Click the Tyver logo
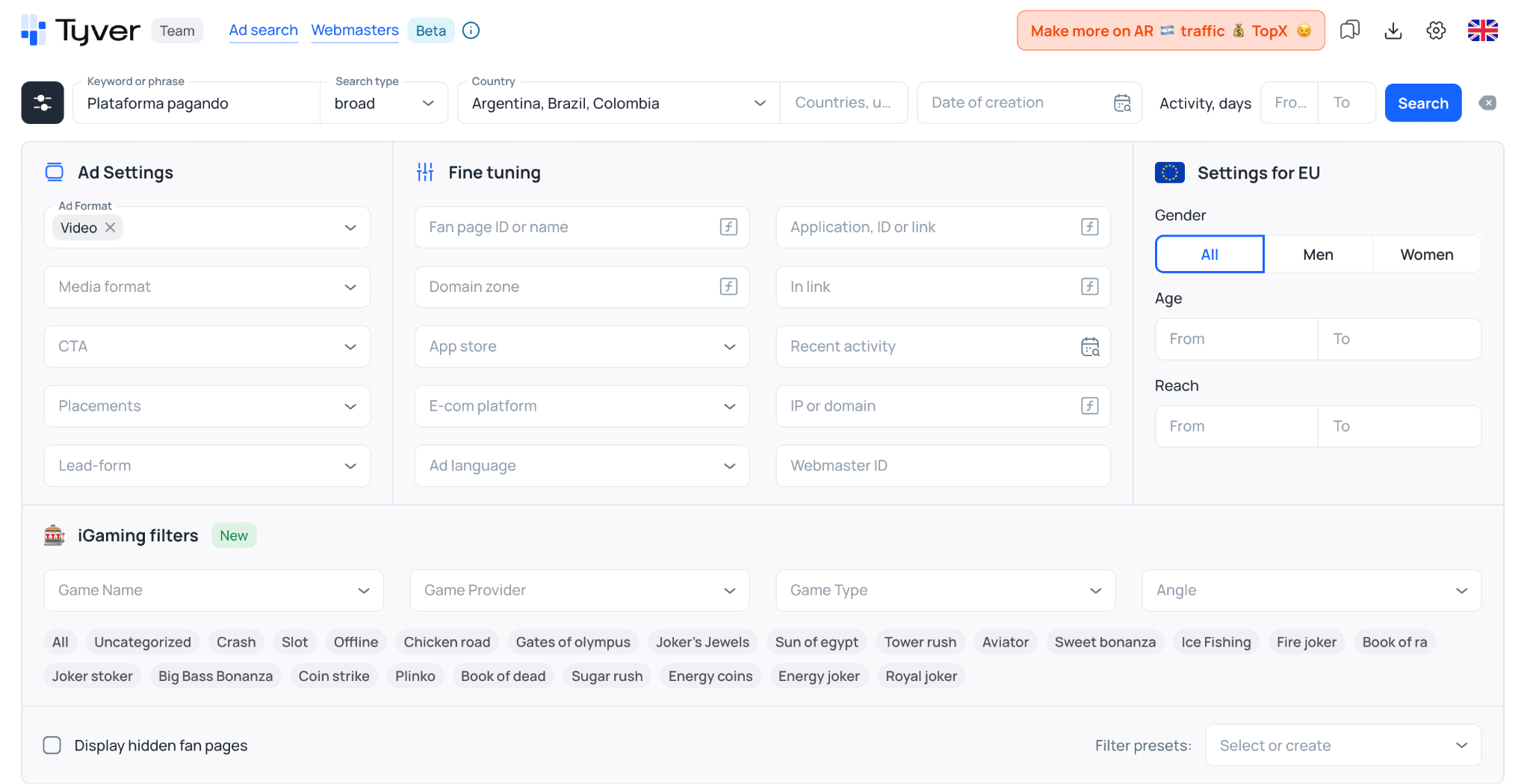 tap(81, 31)
